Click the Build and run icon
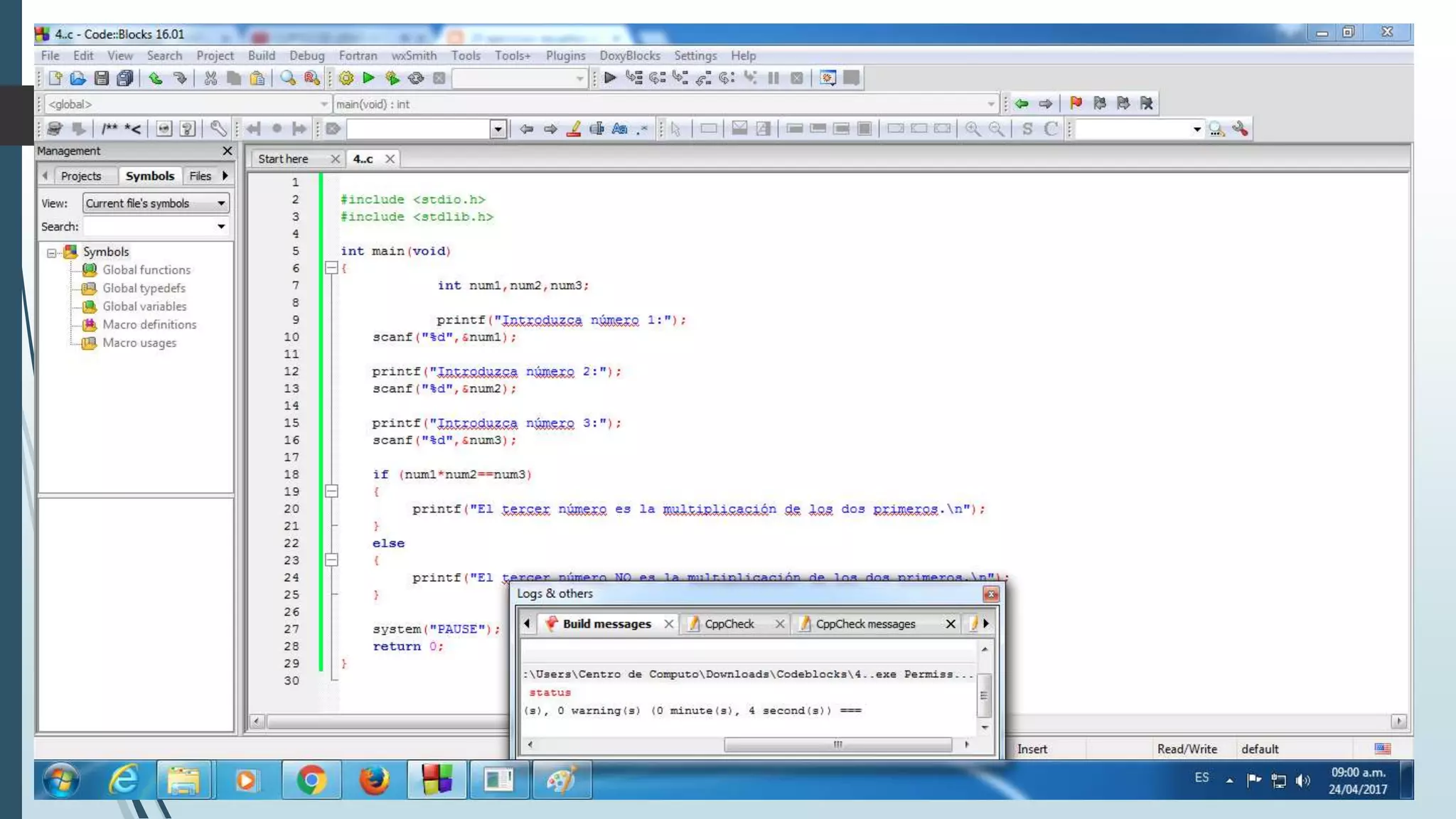This screenshot has width=1456, height=819. click(x=392, y=78)
